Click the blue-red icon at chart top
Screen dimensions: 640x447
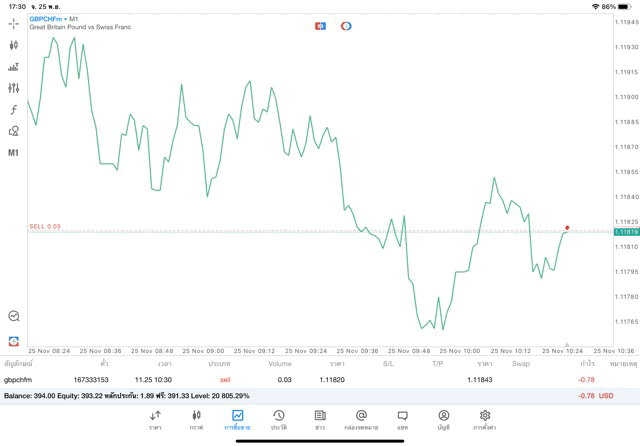click(321, 25)
